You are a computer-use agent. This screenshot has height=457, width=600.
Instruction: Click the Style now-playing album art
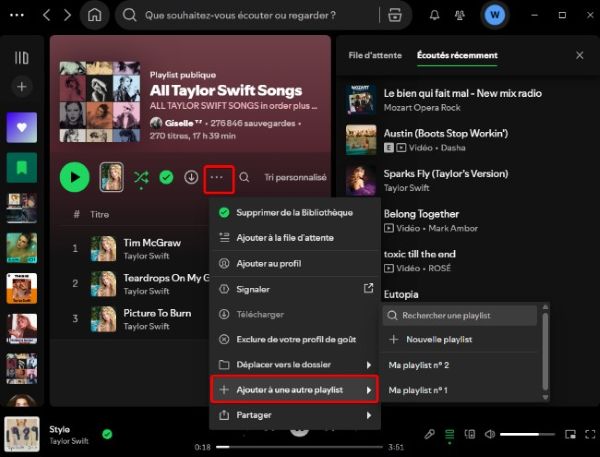(22, 434)
